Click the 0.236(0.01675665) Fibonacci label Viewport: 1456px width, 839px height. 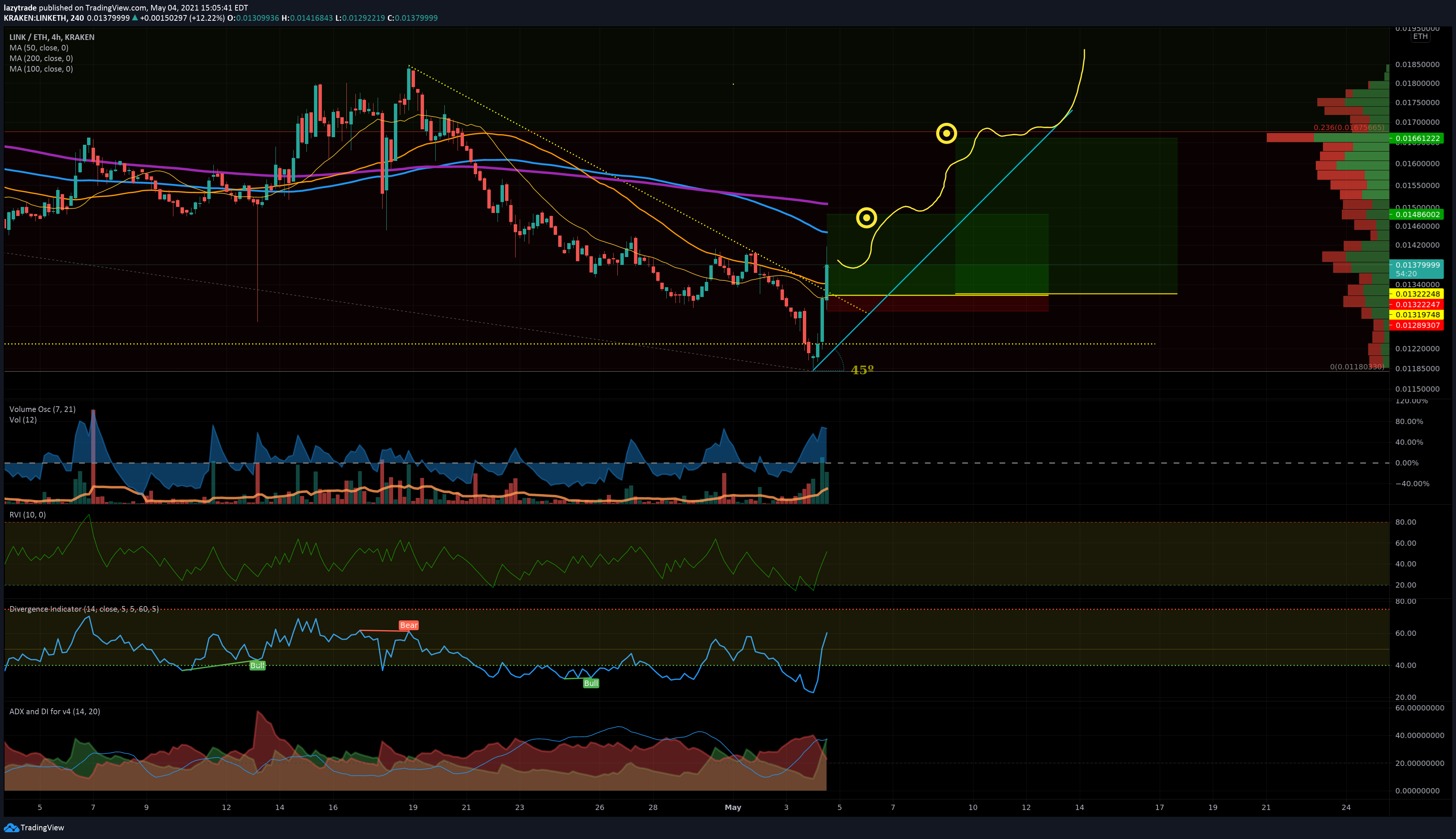click(x=1348, y=127)
